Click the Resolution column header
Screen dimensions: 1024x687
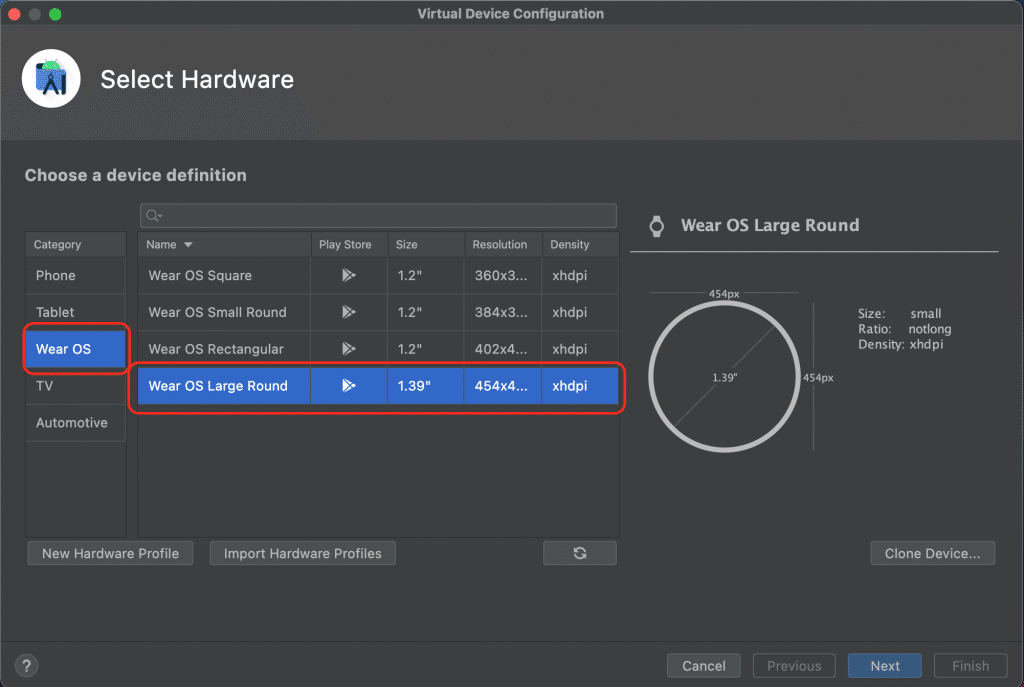tap(504, 244)
